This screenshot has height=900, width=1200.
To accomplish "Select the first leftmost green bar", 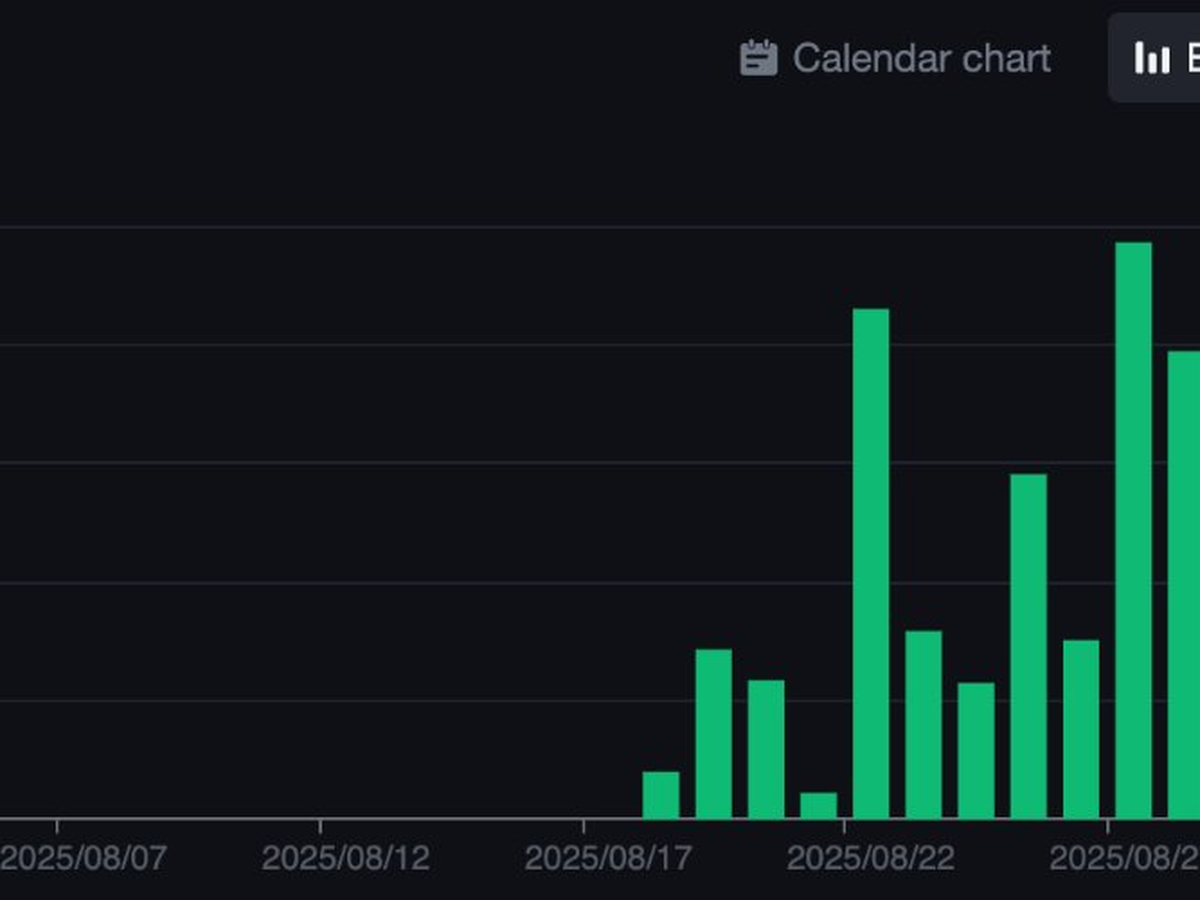I will [x=661, y=795].
